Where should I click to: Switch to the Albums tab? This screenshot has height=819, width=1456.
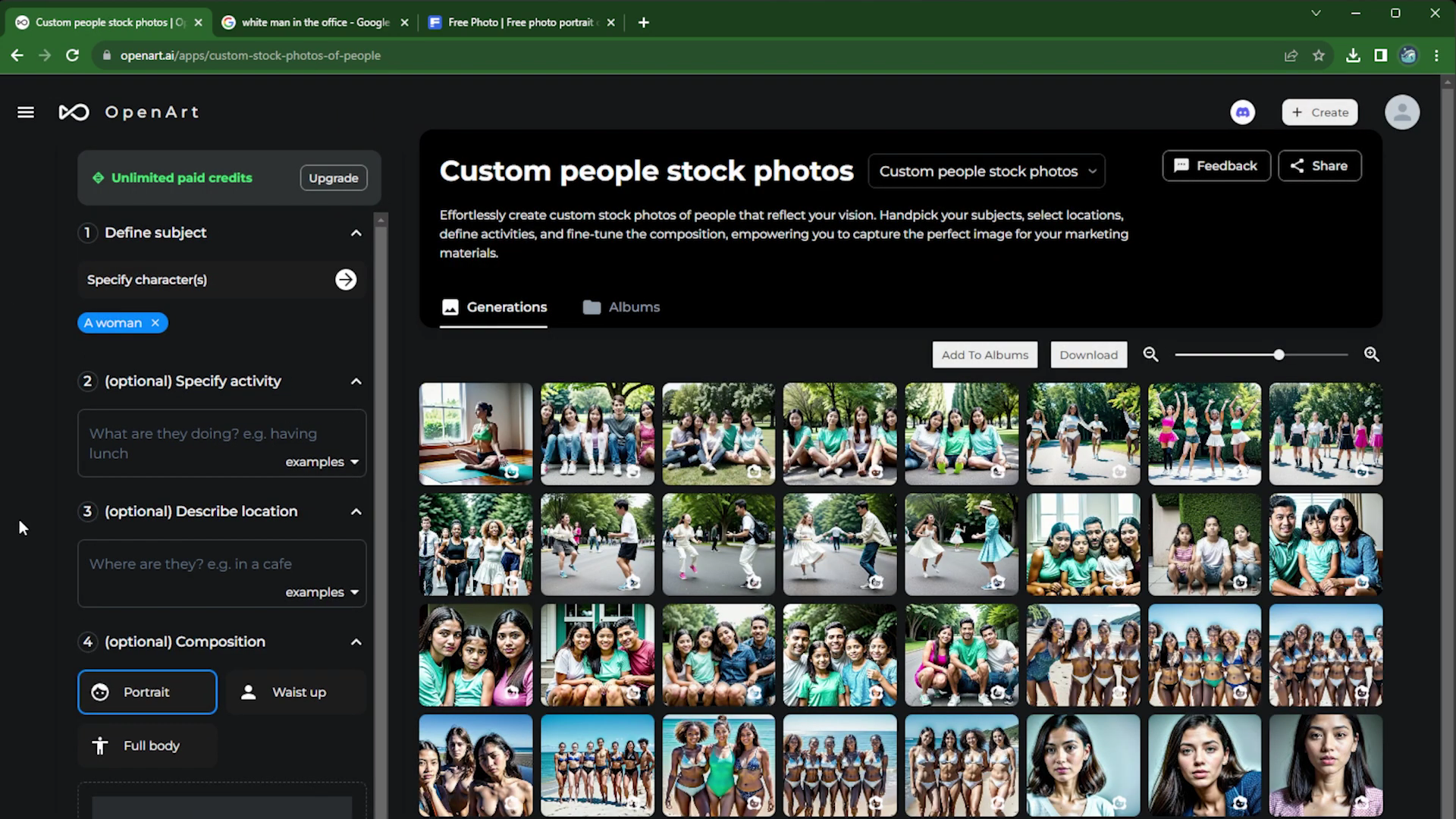(x=621, y=307)
